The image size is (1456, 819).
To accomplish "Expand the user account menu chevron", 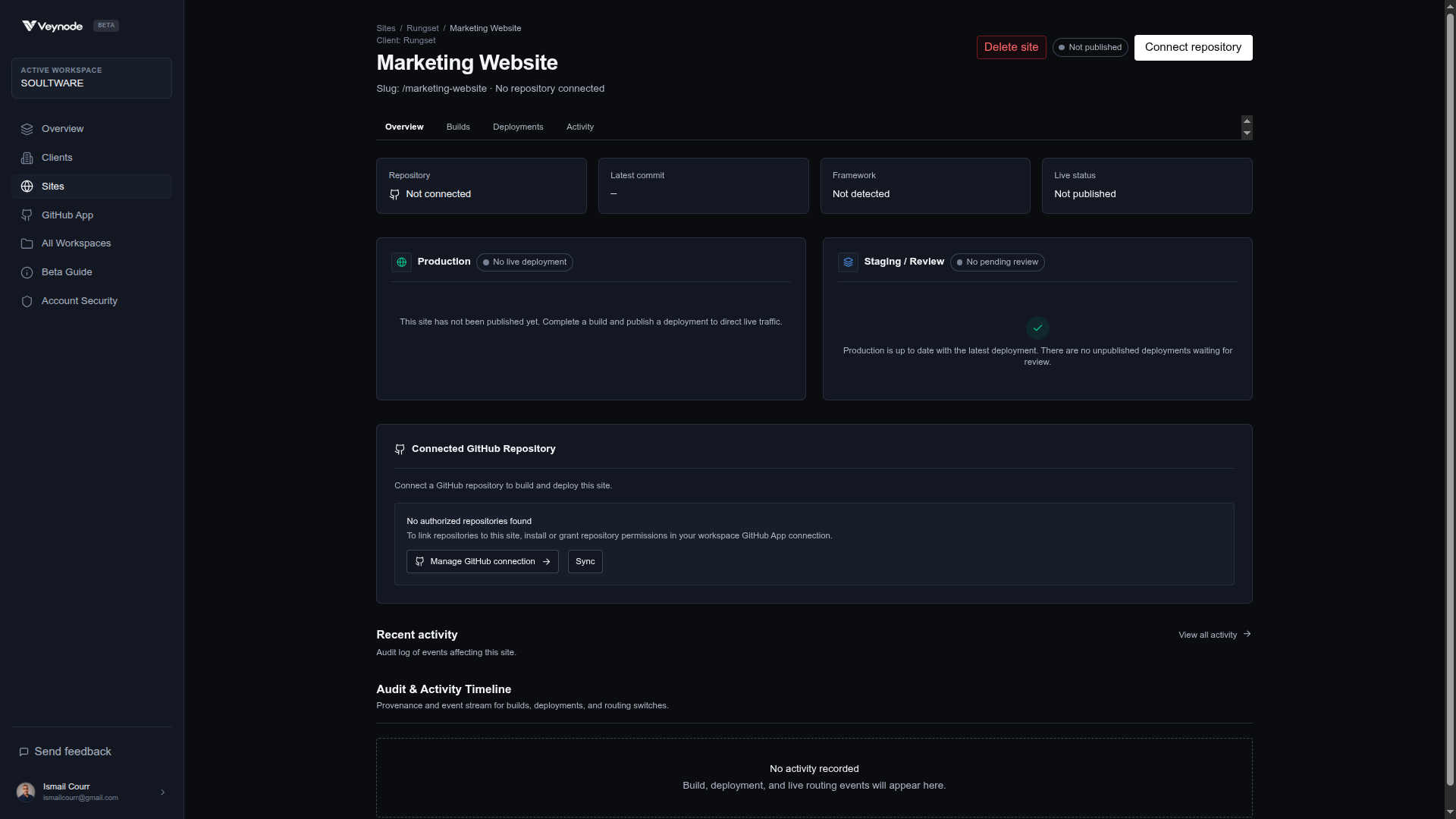I will pyautogui.click(x=162, y=792).
